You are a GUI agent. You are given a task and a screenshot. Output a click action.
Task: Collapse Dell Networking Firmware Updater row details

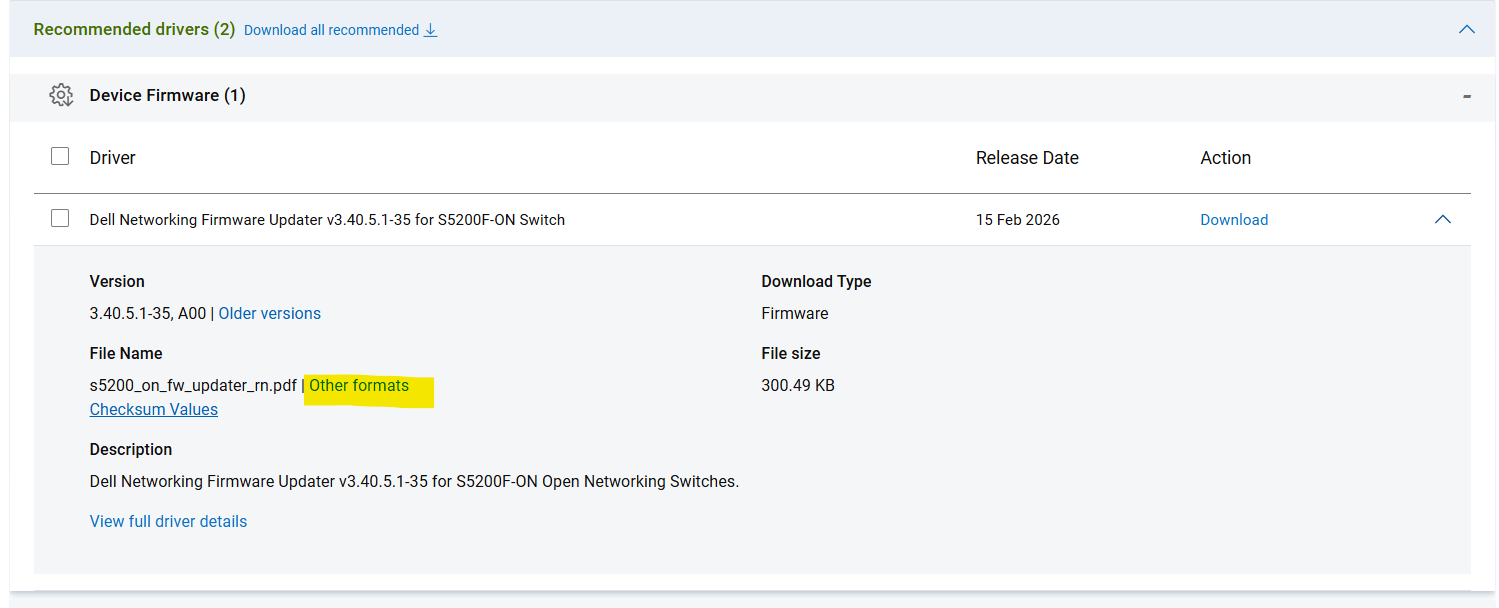[x=1442, y=219]
